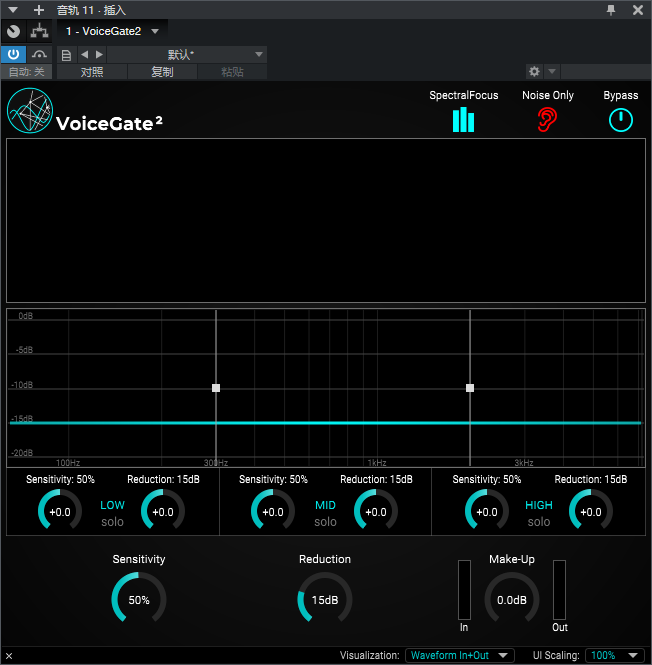Click the MID band label
Viewport: 652px width, 665px height.
coord(325,505)
